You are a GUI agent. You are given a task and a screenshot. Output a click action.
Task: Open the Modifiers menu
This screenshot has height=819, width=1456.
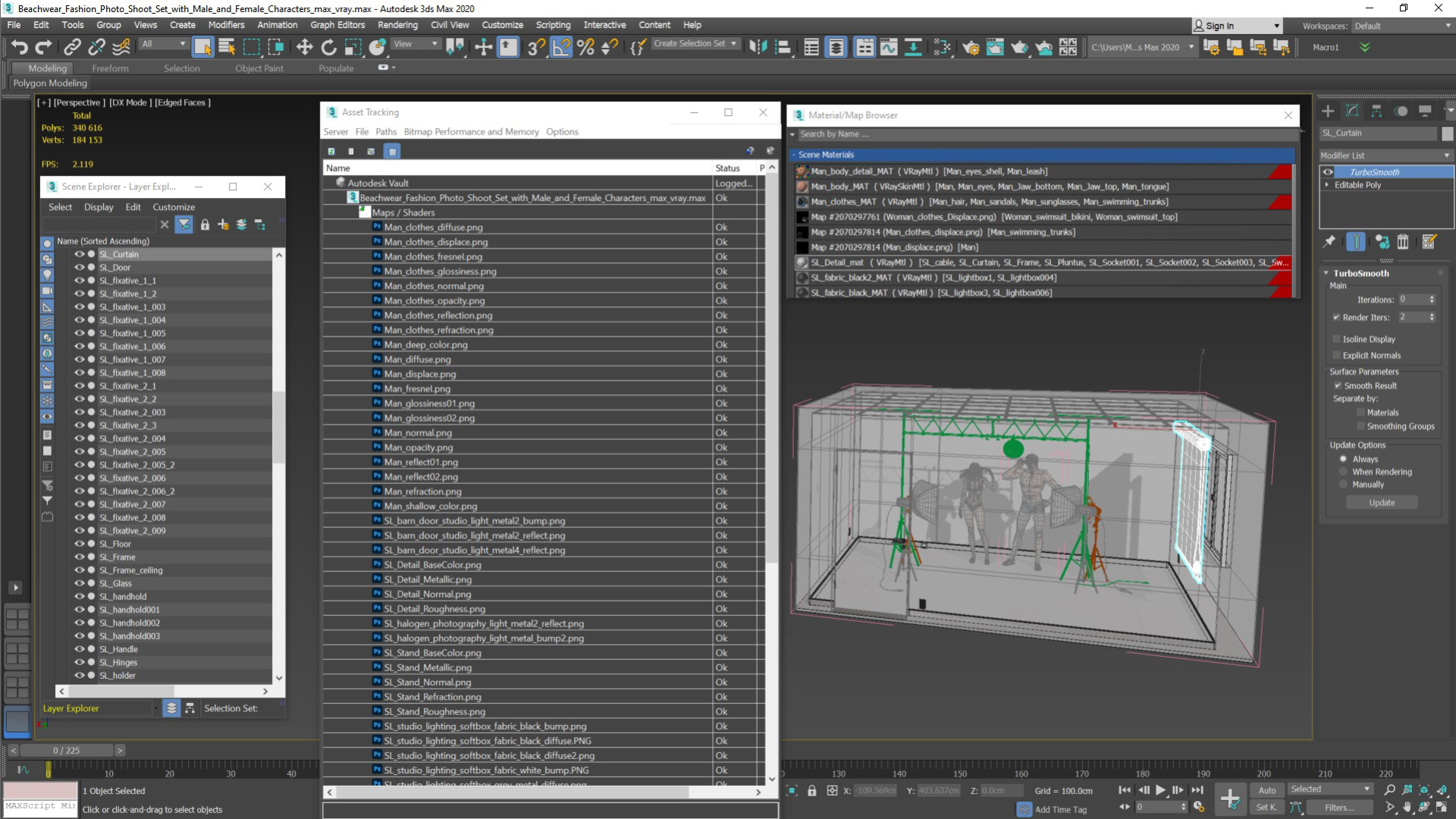click(x=226, y=25)
